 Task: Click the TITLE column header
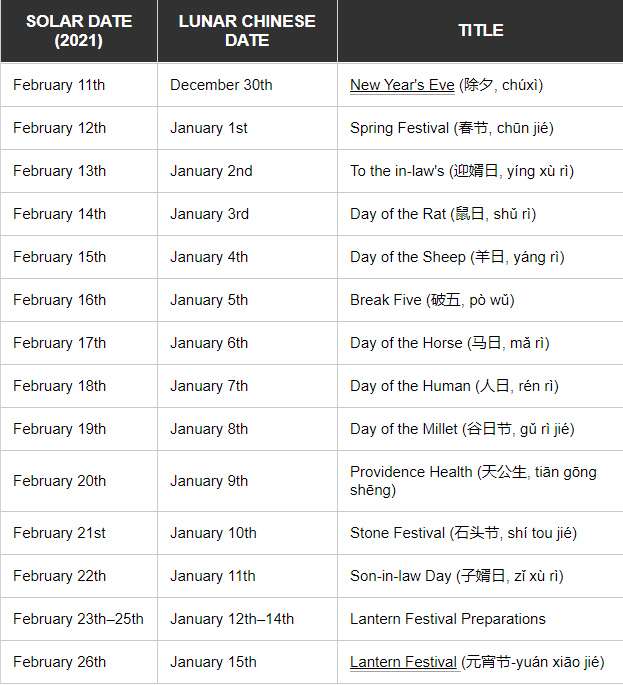(481, 31)
